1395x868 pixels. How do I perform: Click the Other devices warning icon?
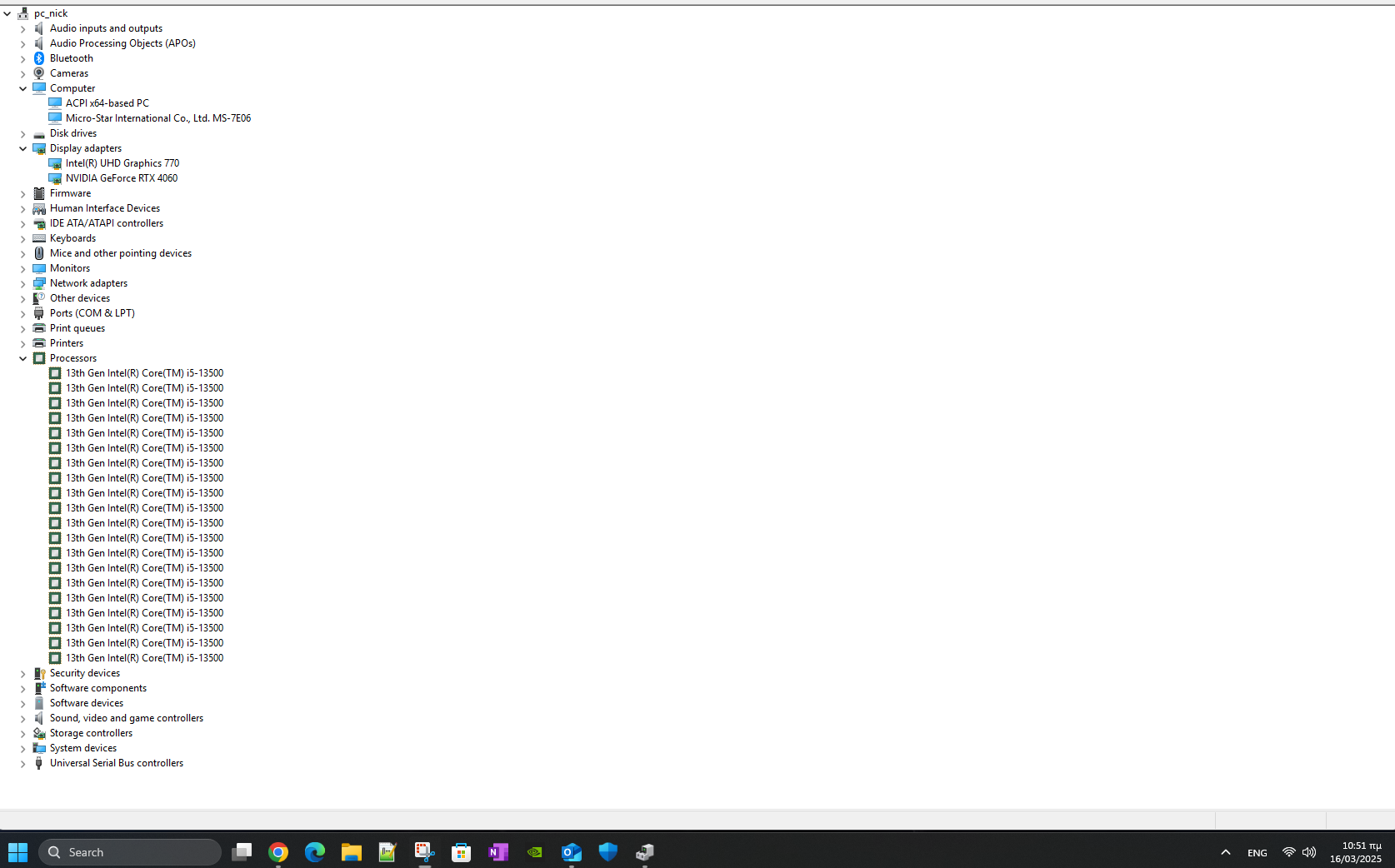(39, 298)
